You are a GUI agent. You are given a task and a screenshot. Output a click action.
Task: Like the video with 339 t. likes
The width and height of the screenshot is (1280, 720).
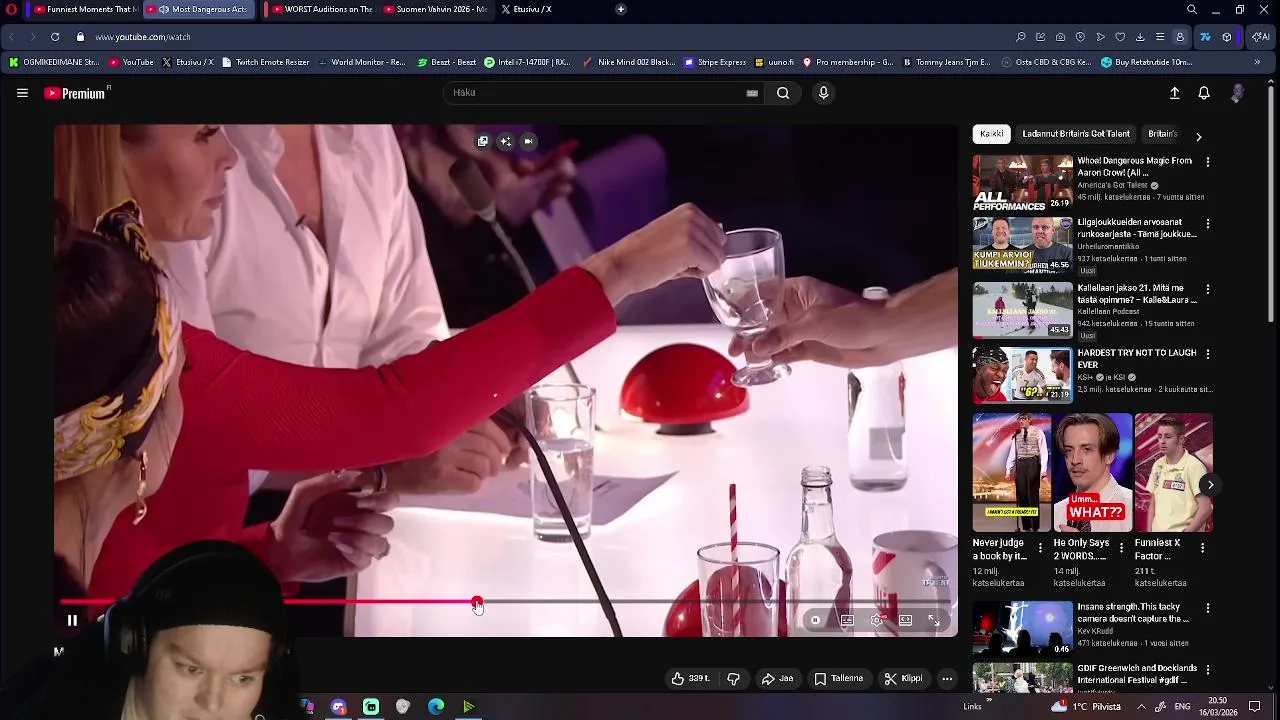[690, 679]
